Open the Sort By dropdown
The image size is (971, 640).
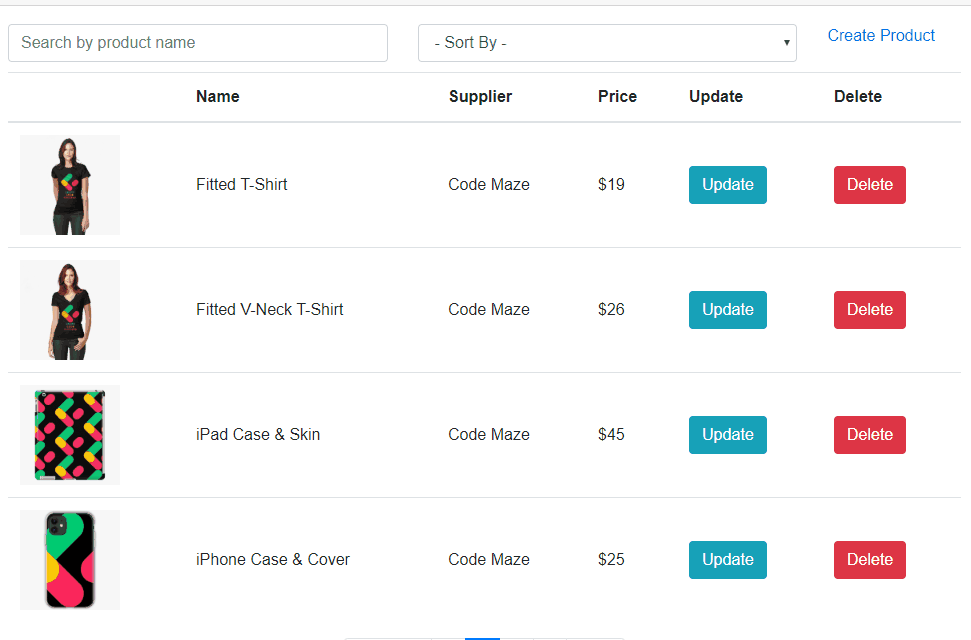click(x=607, y=43)
